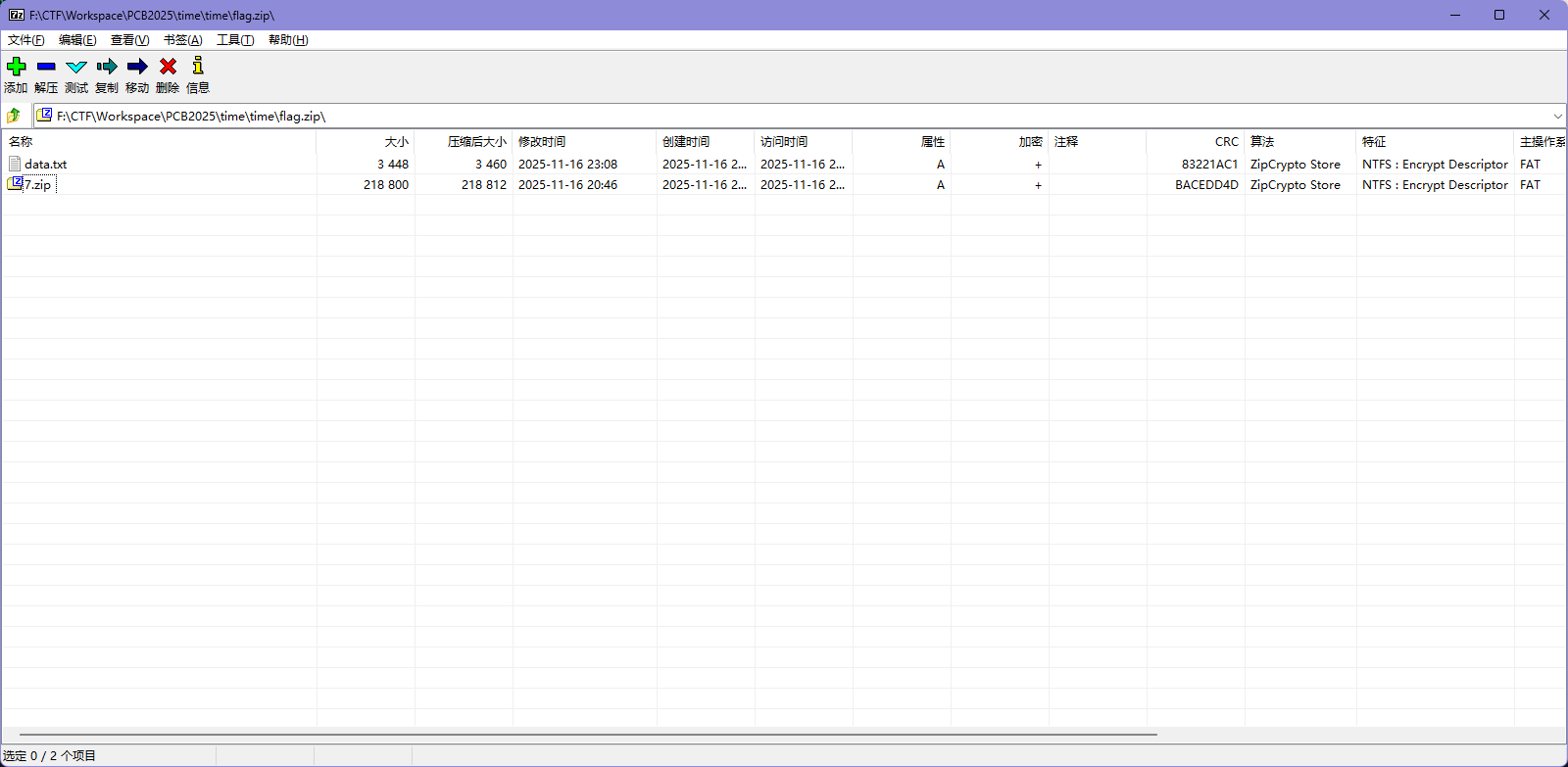
Task: Sort by 名称 column header
Action: click(21, 142)
